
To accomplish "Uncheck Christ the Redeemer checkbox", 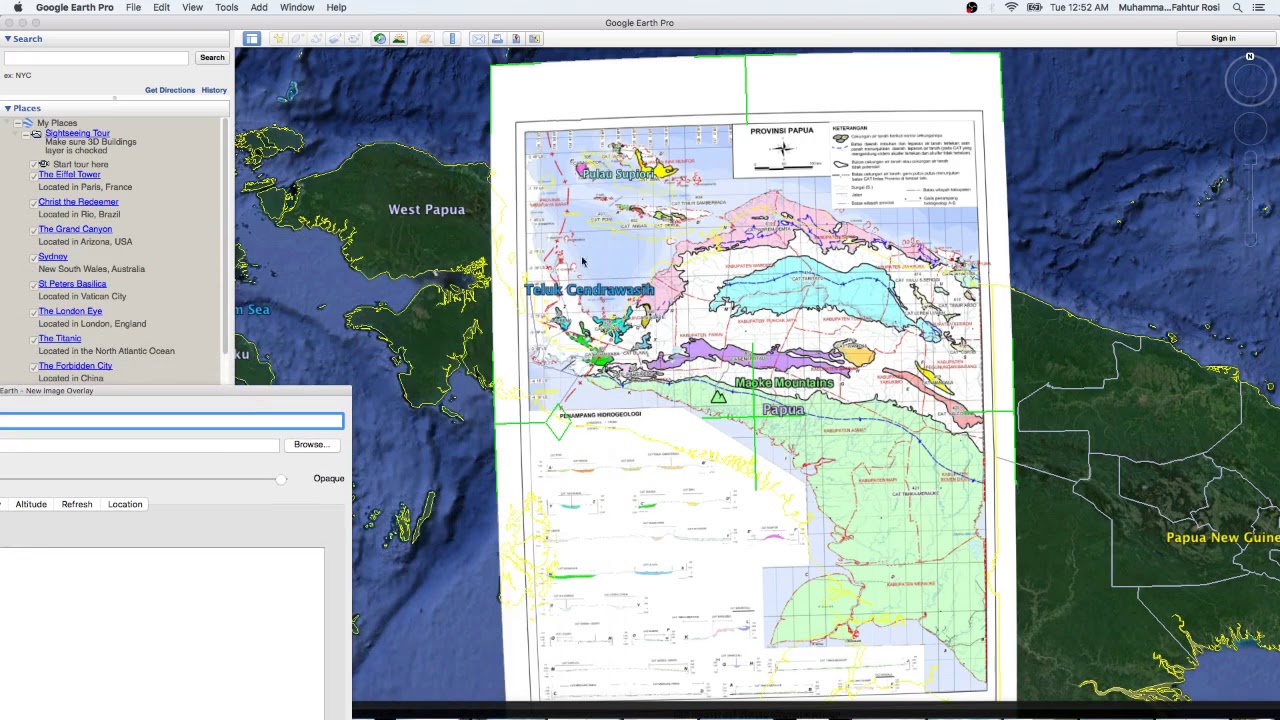I will point(33,202).
